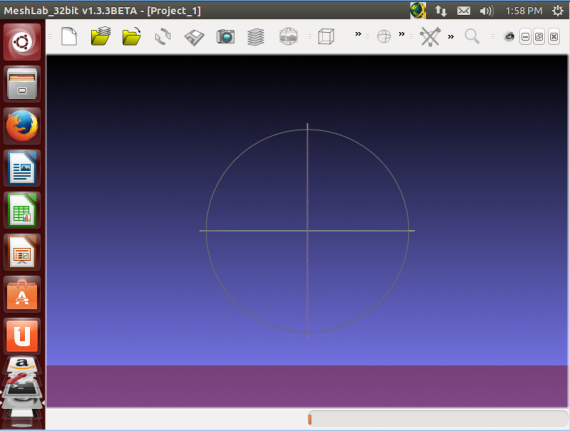The width and height of the screenshot is (570, 431).
Task: Expand the render toolbar overflow chevron
Action: [x=358, y=34]
